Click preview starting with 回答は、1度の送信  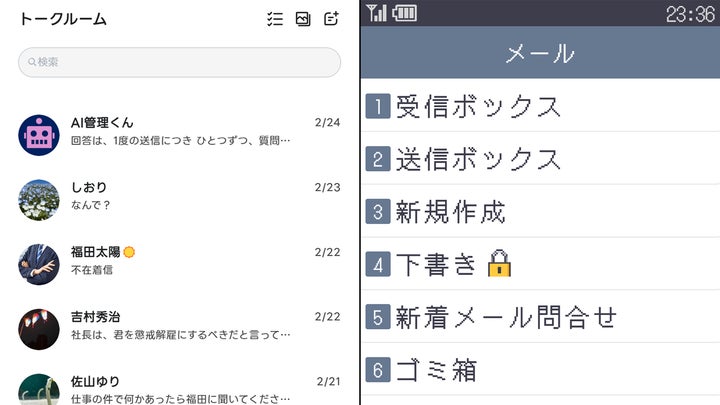(180, 141)
